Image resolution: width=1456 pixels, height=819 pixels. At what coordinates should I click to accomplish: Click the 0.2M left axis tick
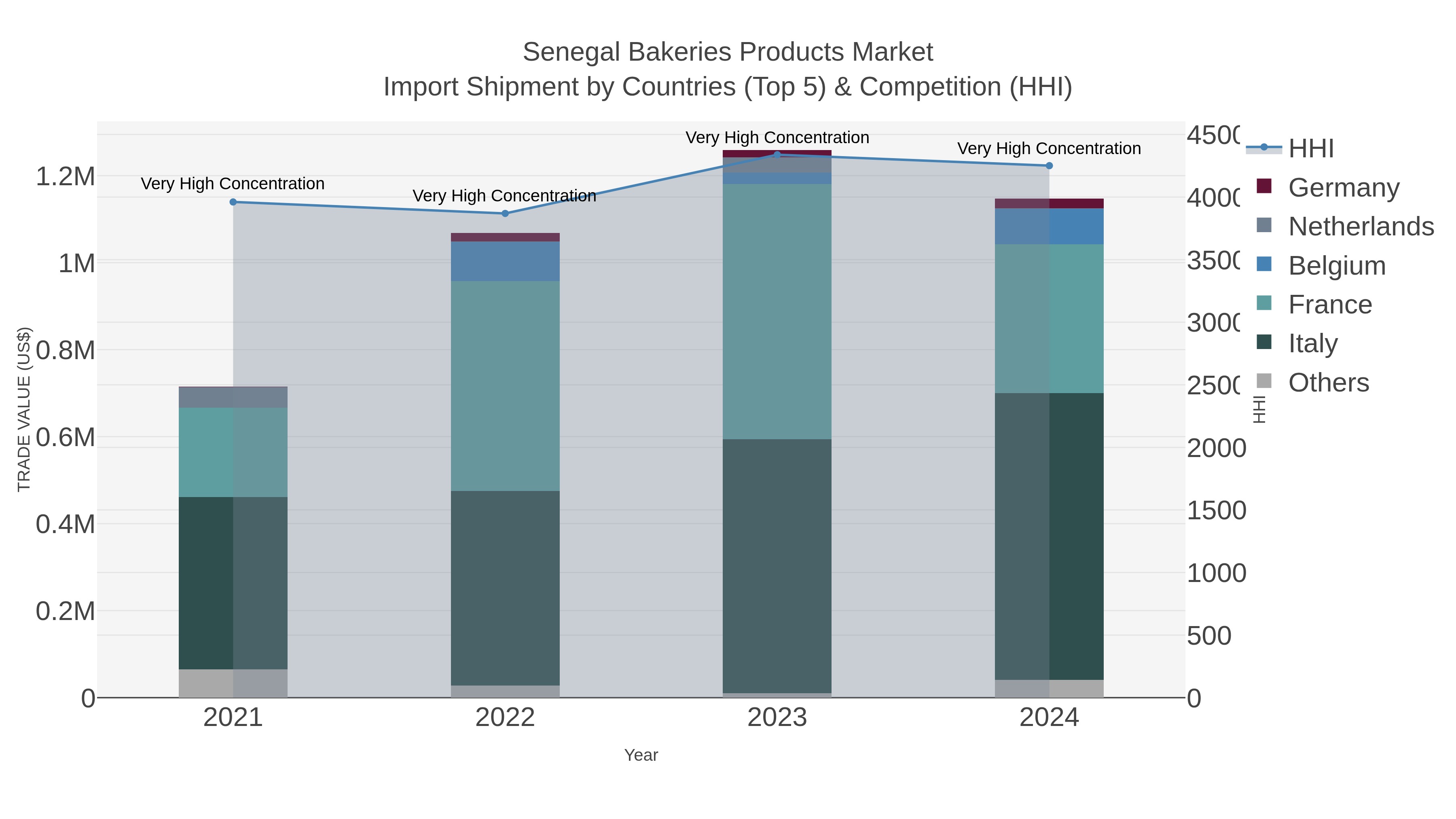pos(66,611)
